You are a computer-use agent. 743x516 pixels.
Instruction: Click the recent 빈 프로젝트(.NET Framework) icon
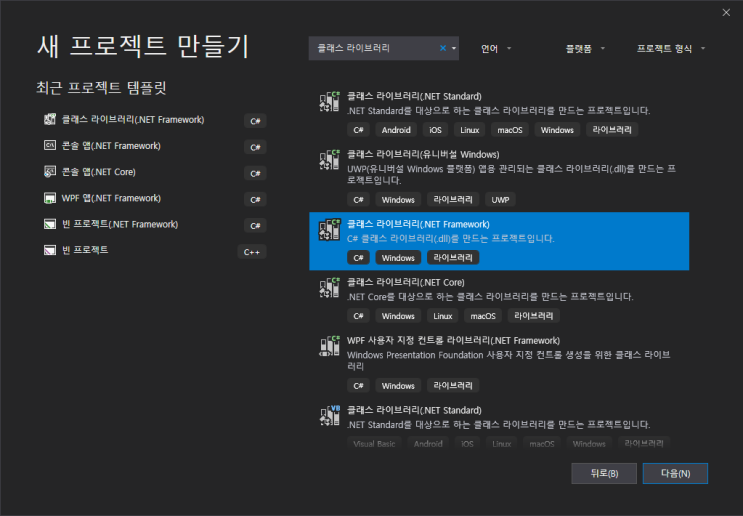coord(50,224)
